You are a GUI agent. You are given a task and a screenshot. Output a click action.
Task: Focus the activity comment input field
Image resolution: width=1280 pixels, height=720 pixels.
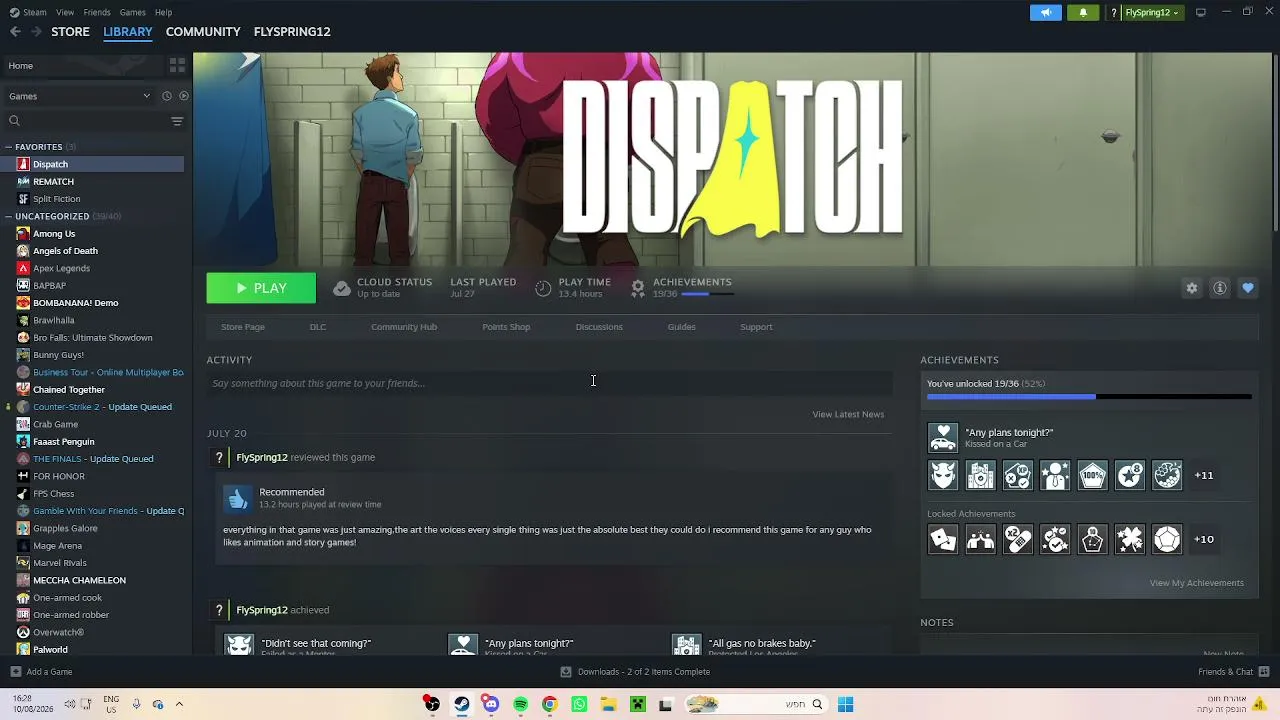click(549, 383)
